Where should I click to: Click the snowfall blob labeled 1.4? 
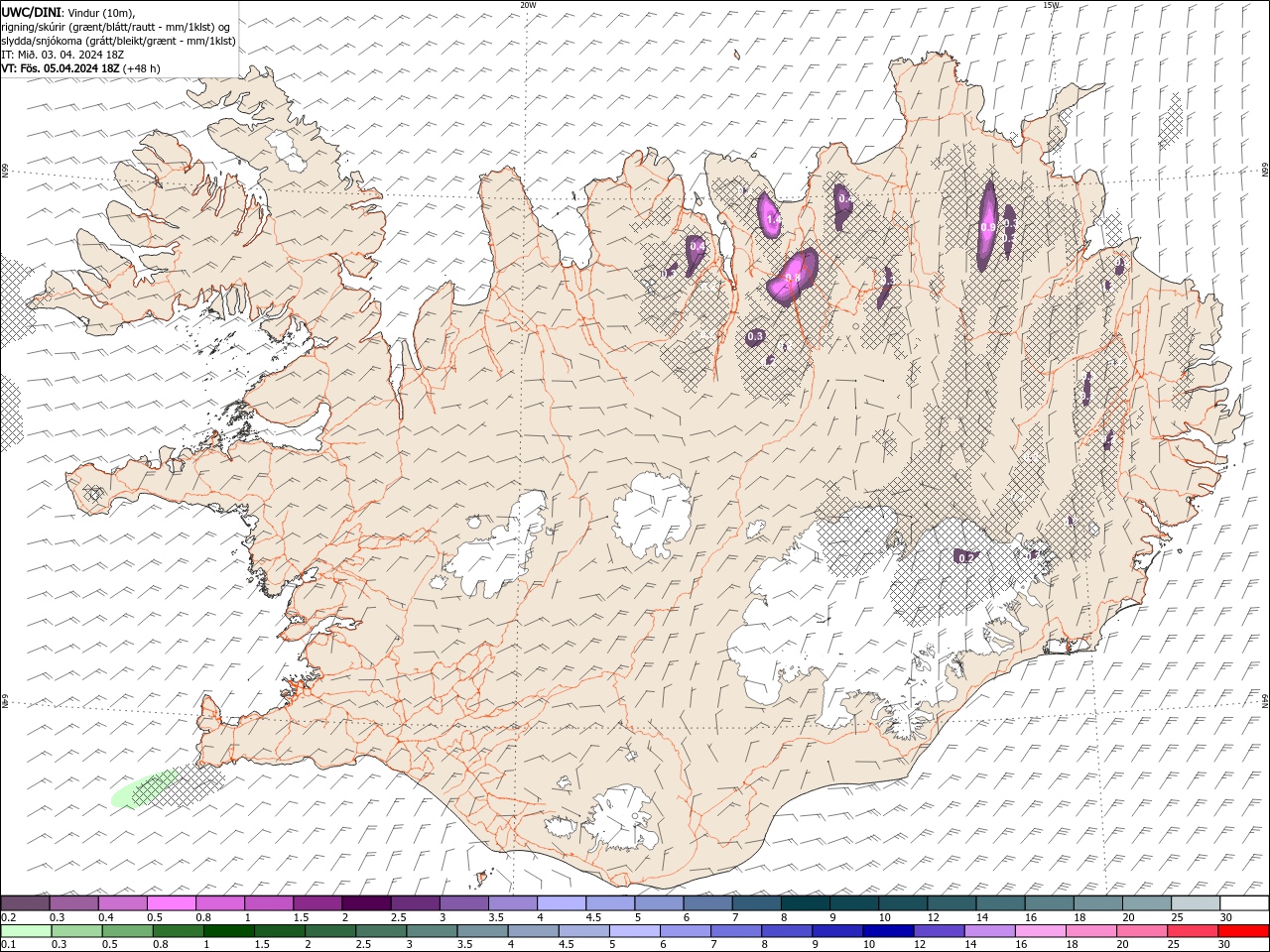click(x=771, y=216)
